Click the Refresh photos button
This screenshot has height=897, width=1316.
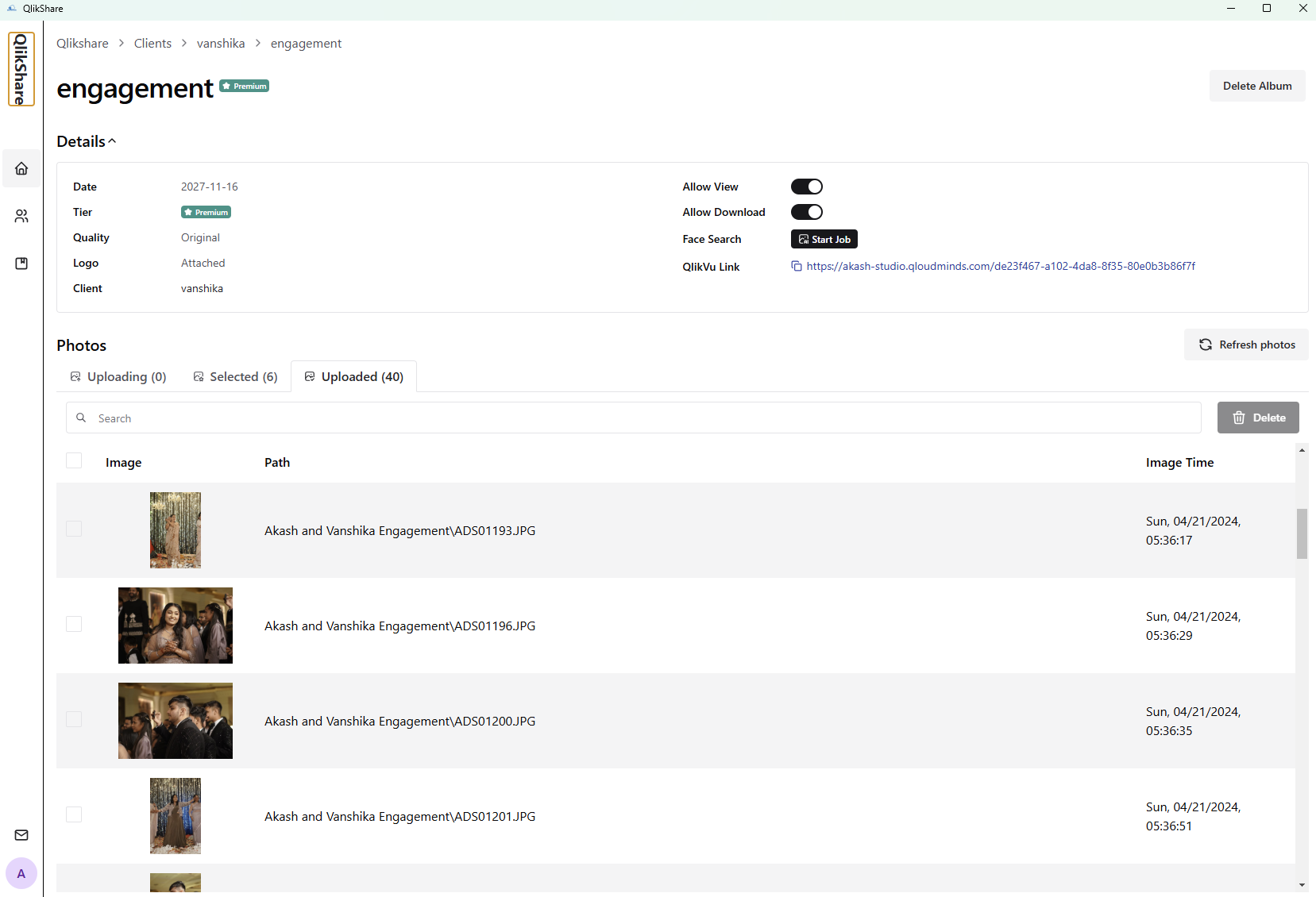(x=1246, y=345)
